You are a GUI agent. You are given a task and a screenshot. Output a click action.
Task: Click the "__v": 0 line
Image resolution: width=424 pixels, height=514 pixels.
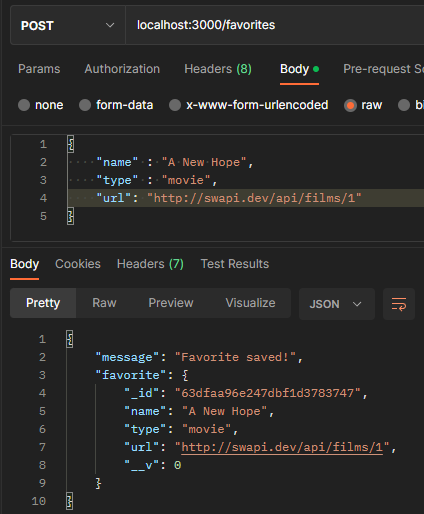(x=153, y=465)
